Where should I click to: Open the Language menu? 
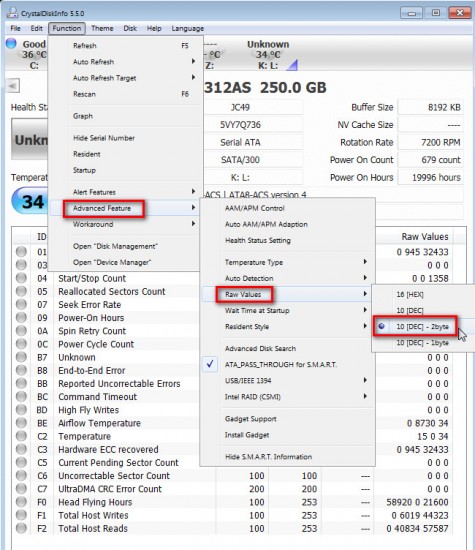tap(188, 28)
